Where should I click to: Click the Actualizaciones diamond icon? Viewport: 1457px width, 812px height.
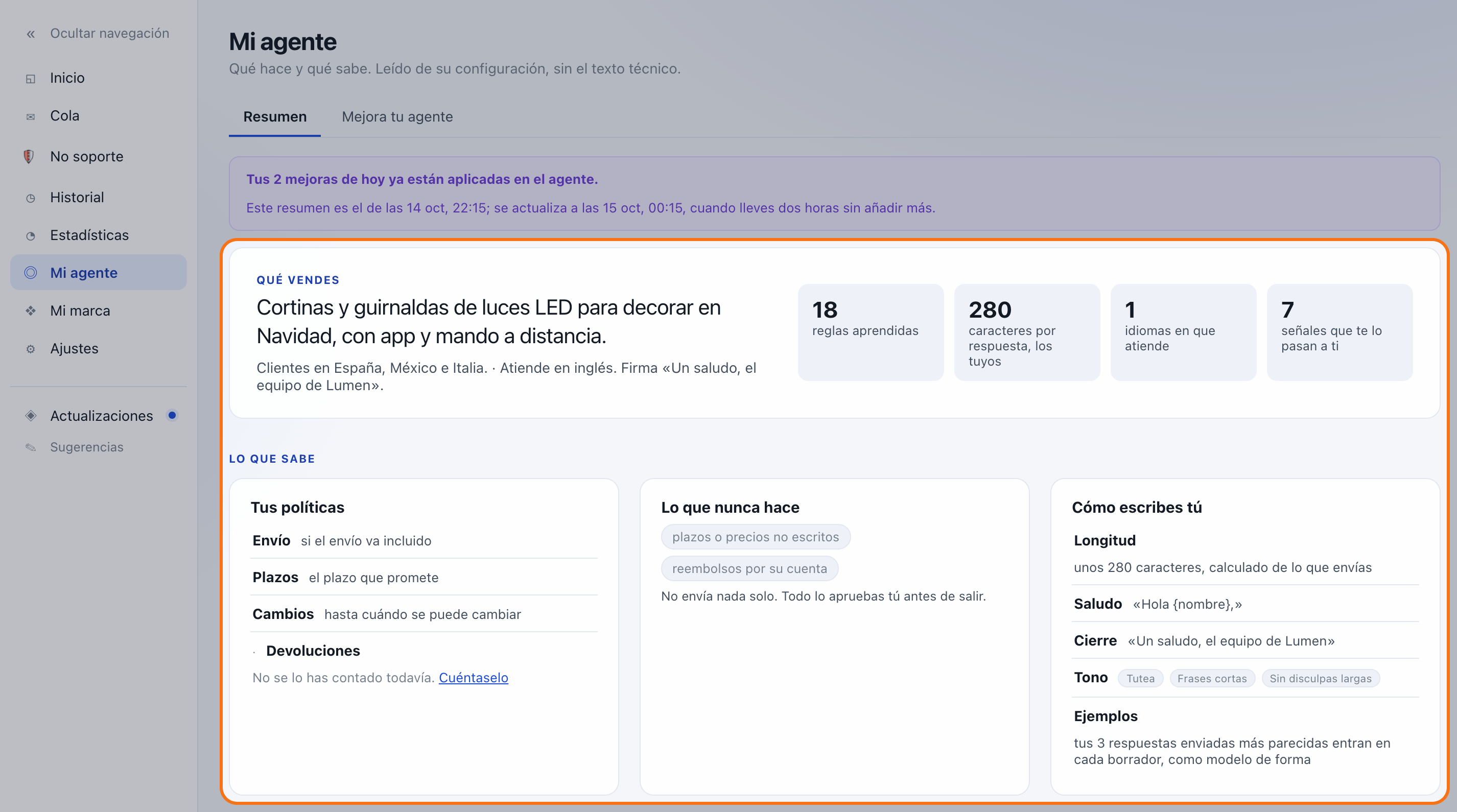pyautogui.click(x=31, y=416)
